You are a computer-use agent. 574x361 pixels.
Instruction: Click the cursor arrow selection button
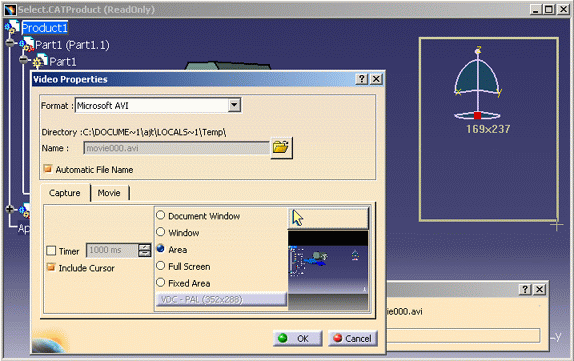[328, 218]
